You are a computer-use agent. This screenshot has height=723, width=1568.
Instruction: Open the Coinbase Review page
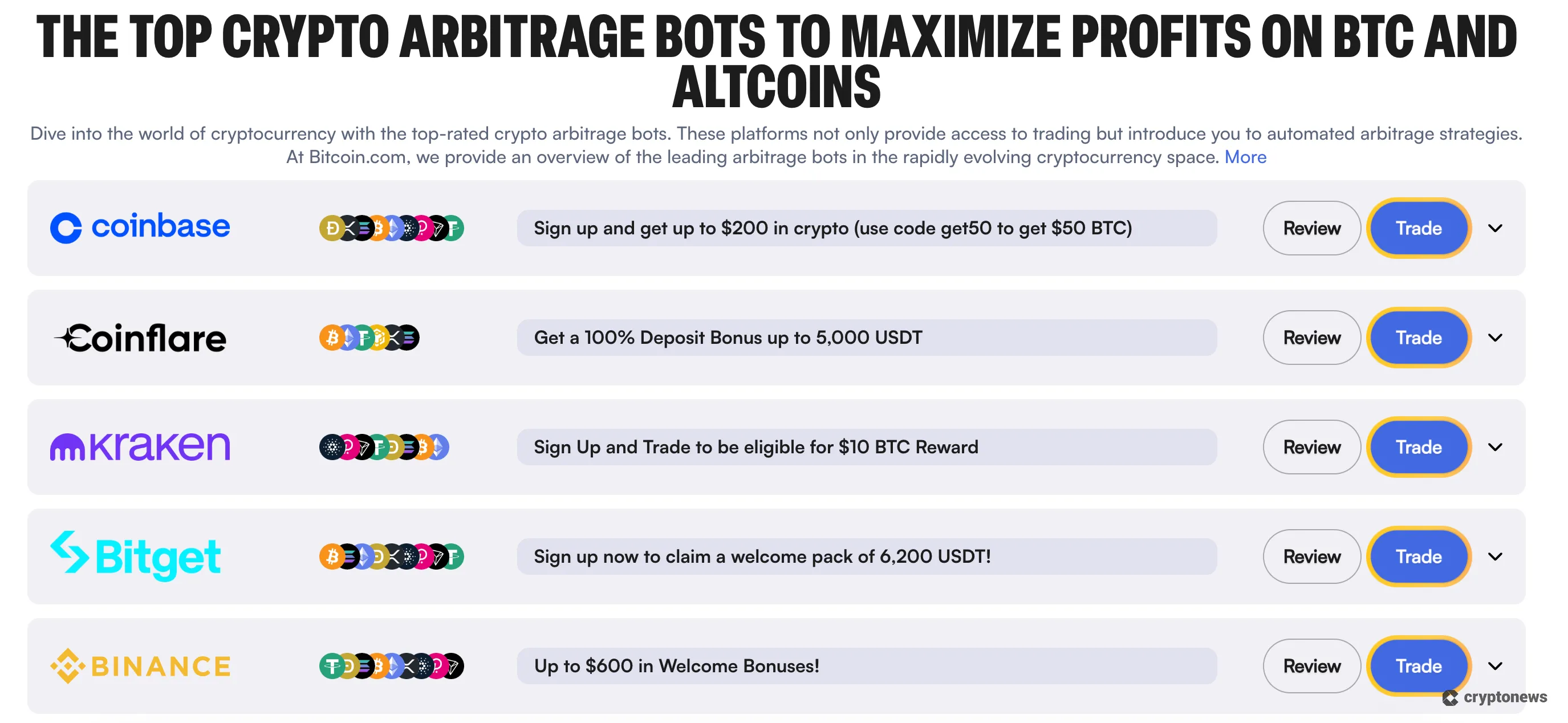[x=1311, y=228]
